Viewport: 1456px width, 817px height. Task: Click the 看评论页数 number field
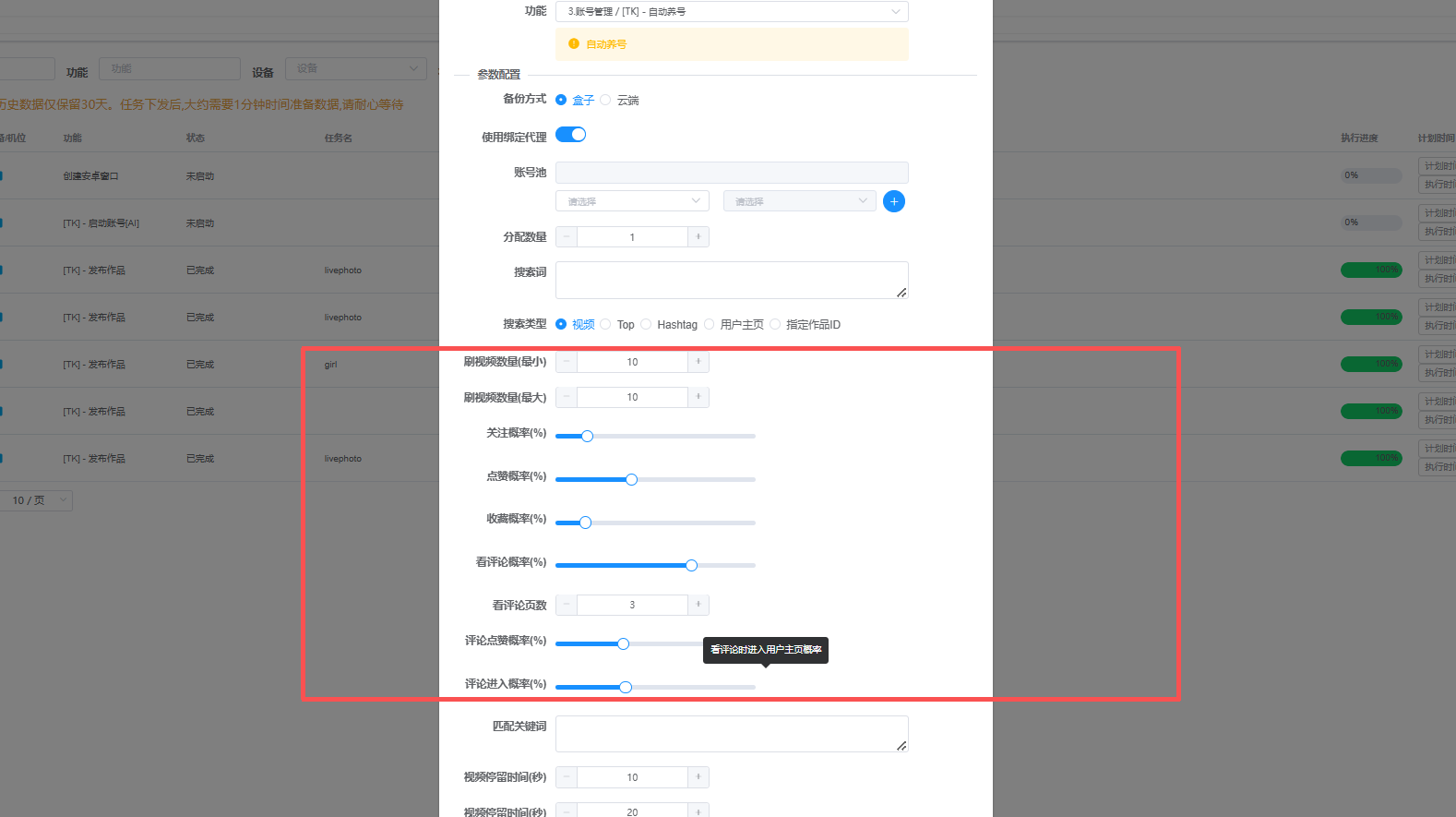(x=632, y=605)
